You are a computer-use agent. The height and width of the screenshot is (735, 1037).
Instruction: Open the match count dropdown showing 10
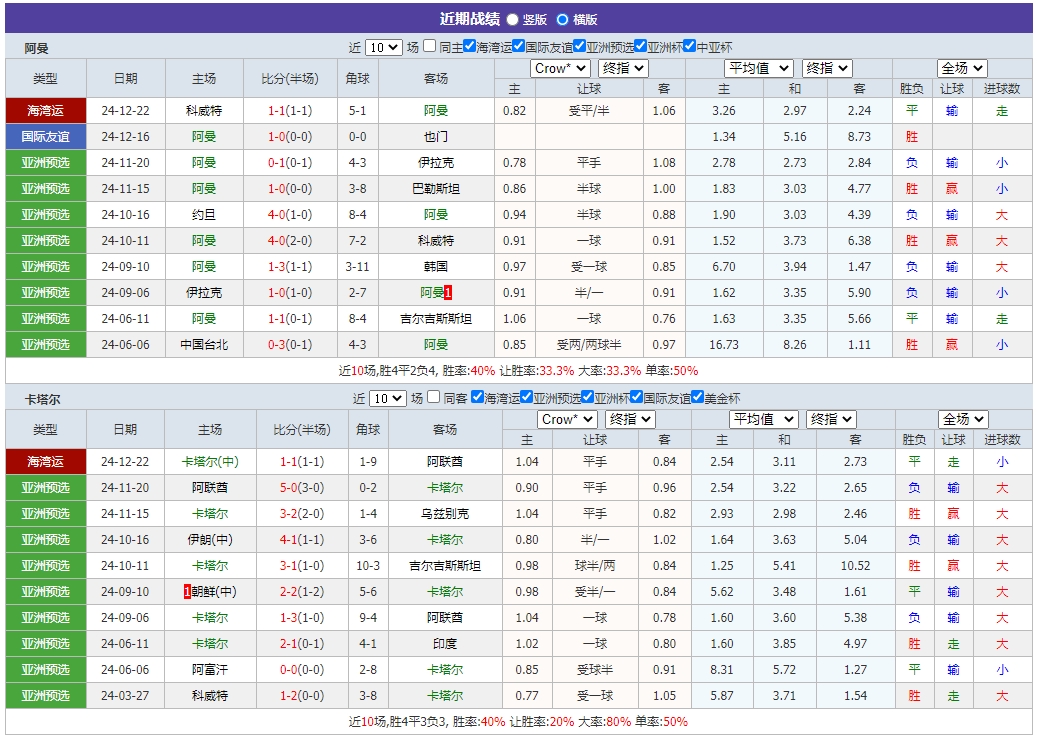(384, 46)
